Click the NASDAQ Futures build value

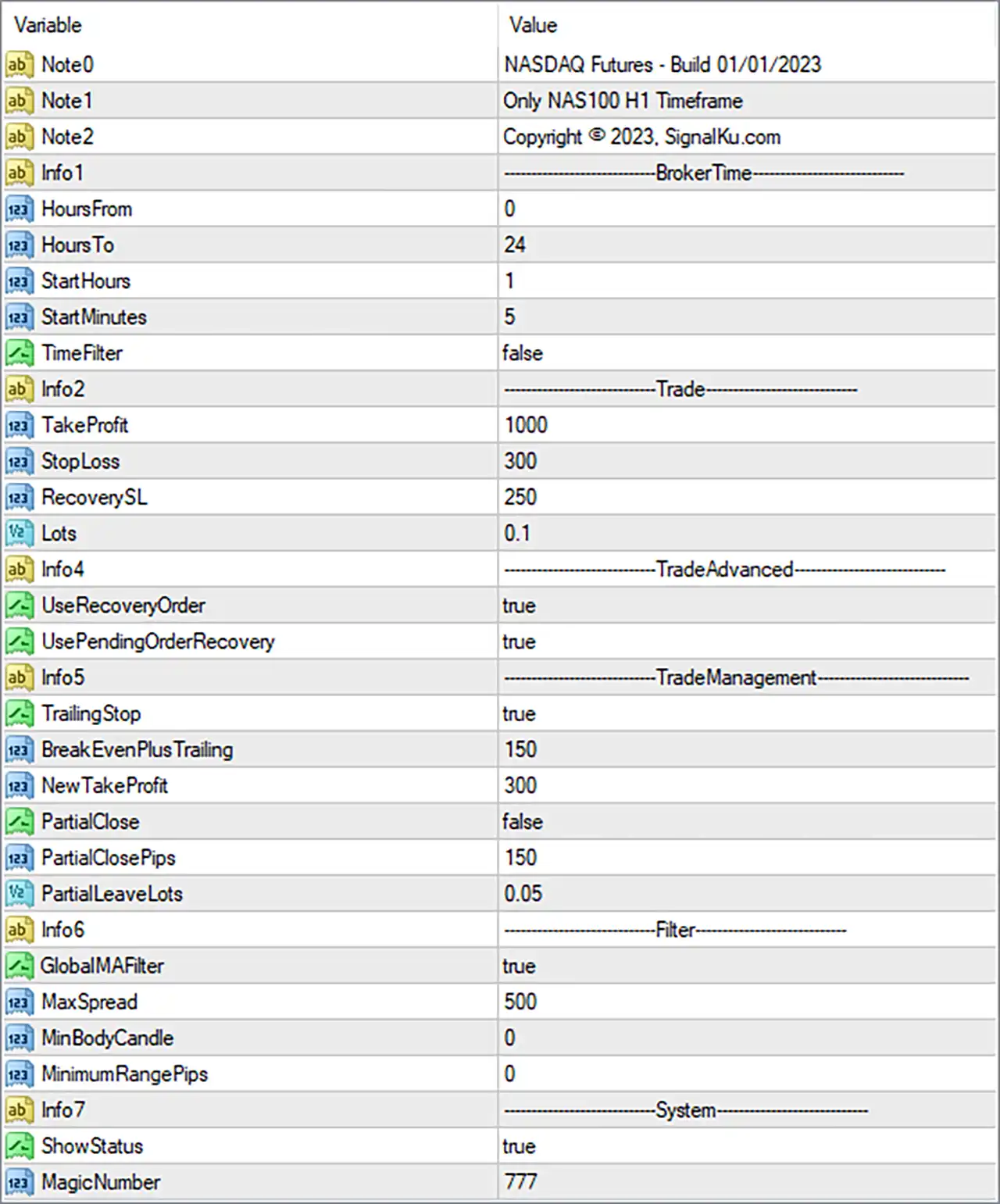point(662,65)
